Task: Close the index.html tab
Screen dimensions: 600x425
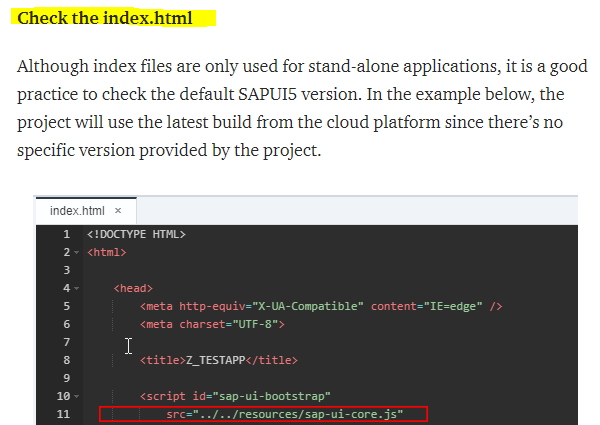Action: pos(118,211)
